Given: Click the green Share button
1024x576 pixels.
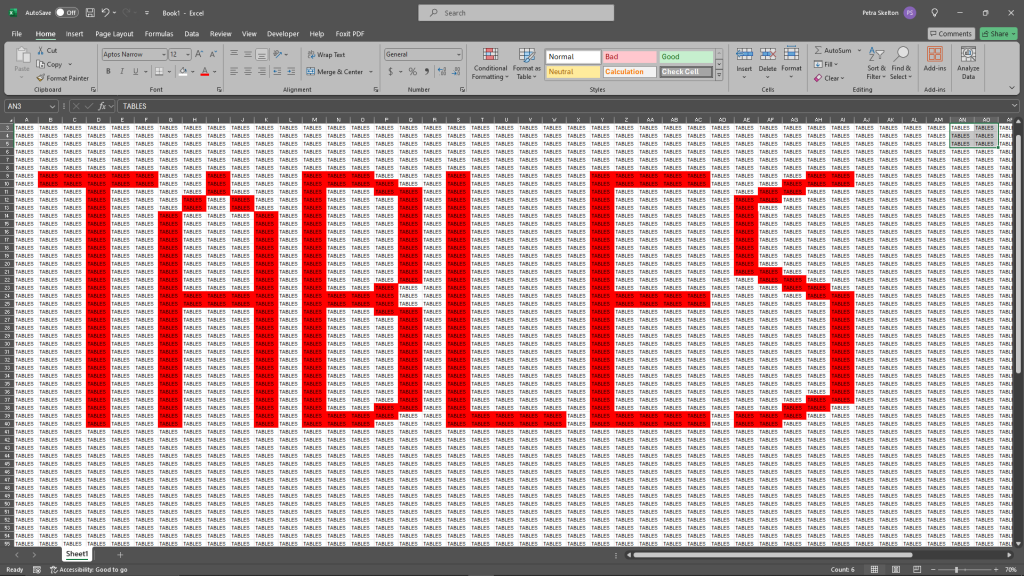Looking at the screenshot, I should [999, 34].
